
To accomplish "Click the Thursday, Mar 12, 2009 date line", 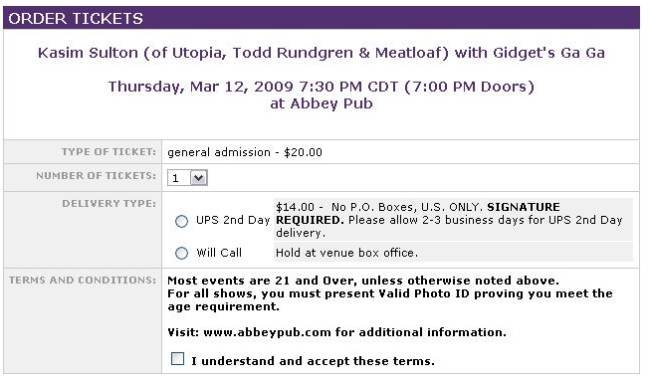I will (x=321, y=87).
